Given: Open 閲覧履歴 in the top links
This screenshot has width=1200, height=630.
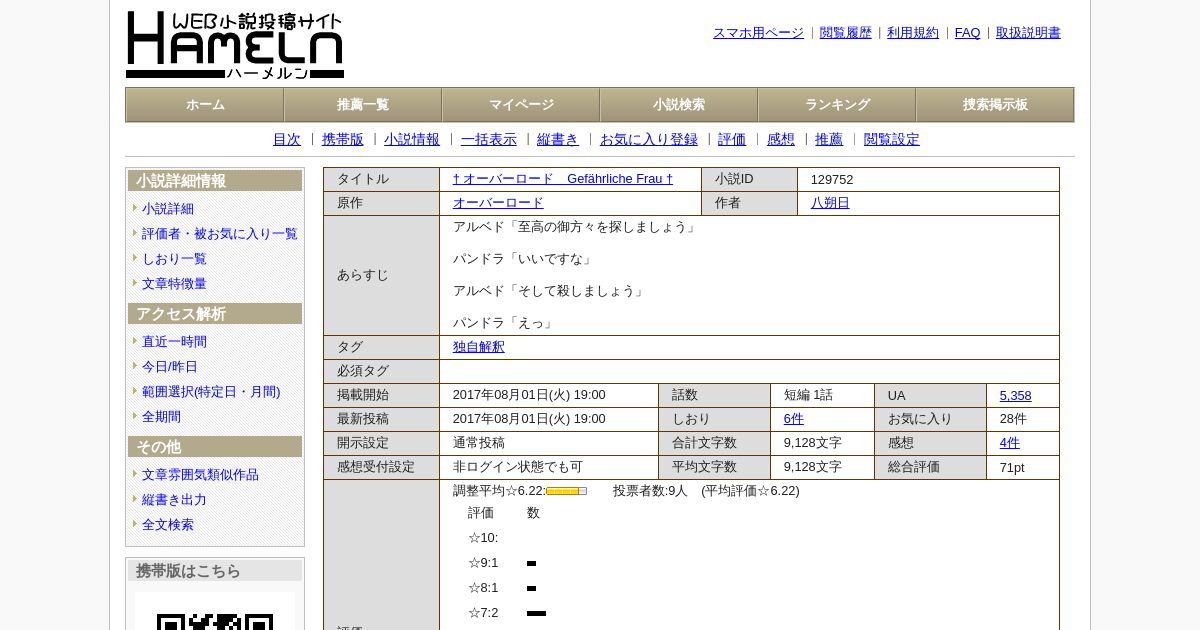Looking at the screenshot, I should click(846, 33).
